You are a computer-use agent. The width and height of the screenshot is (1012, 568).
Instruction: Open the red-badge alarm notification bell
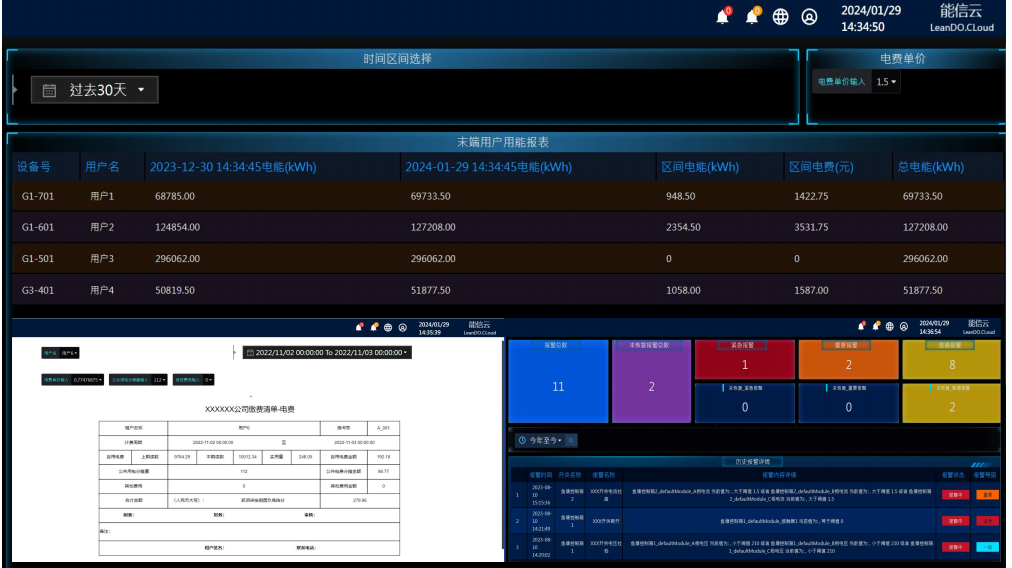click(723, 17)
